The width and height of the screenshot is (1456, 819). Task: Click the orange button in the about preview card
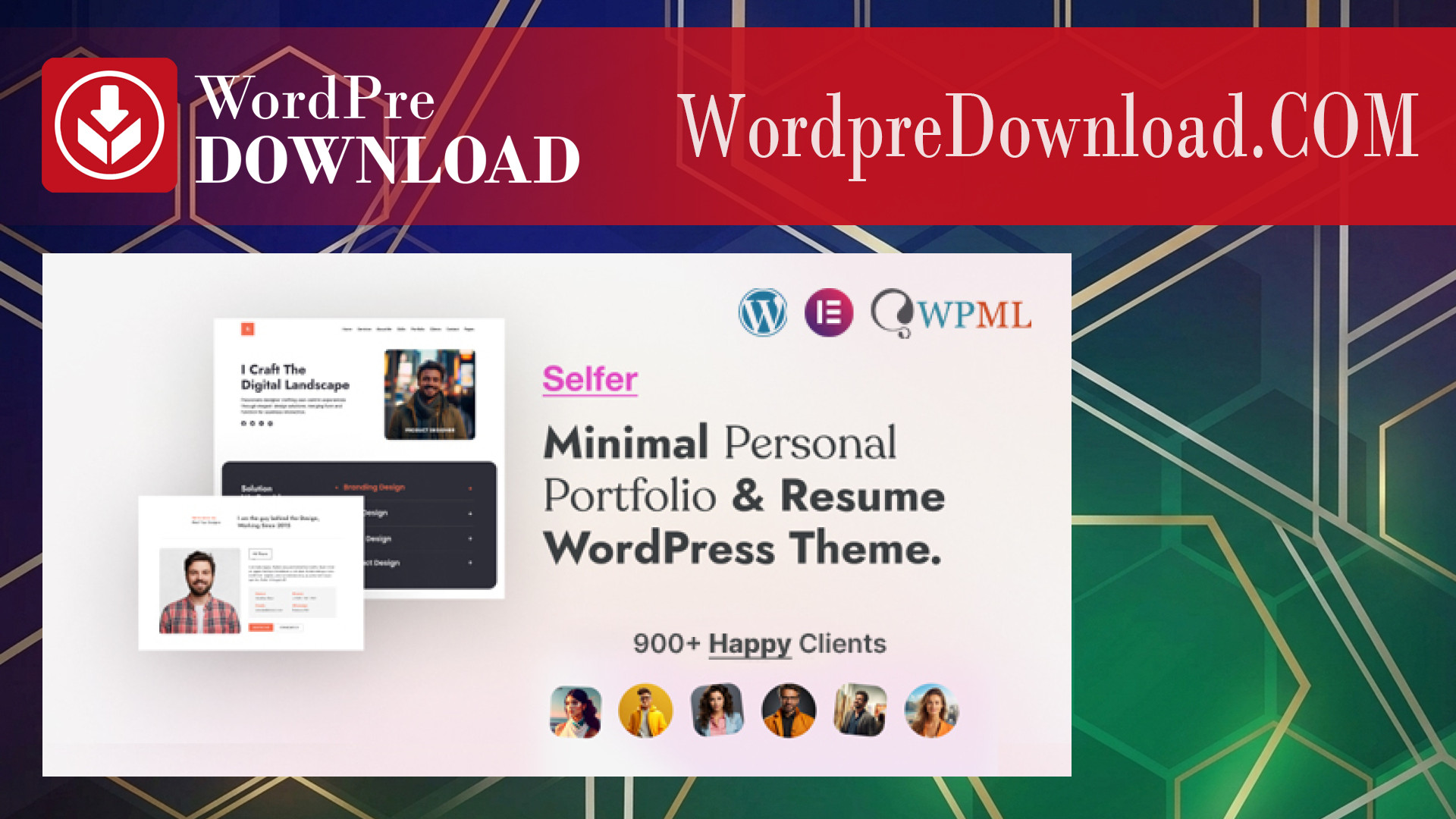coord(261,628)
